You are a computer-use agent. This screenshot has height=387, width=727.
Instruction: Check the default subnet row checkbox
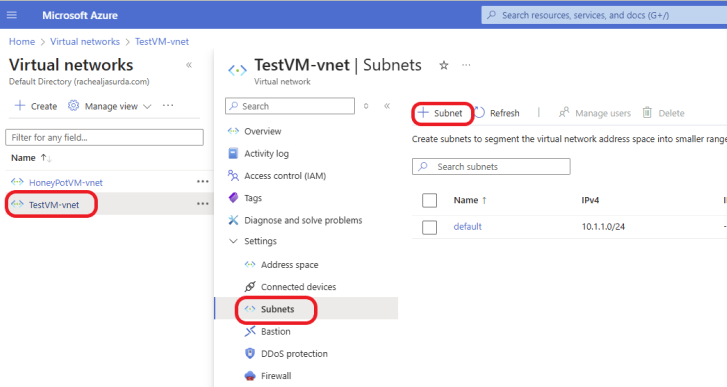pyautogui.click(x=429, y=227)
